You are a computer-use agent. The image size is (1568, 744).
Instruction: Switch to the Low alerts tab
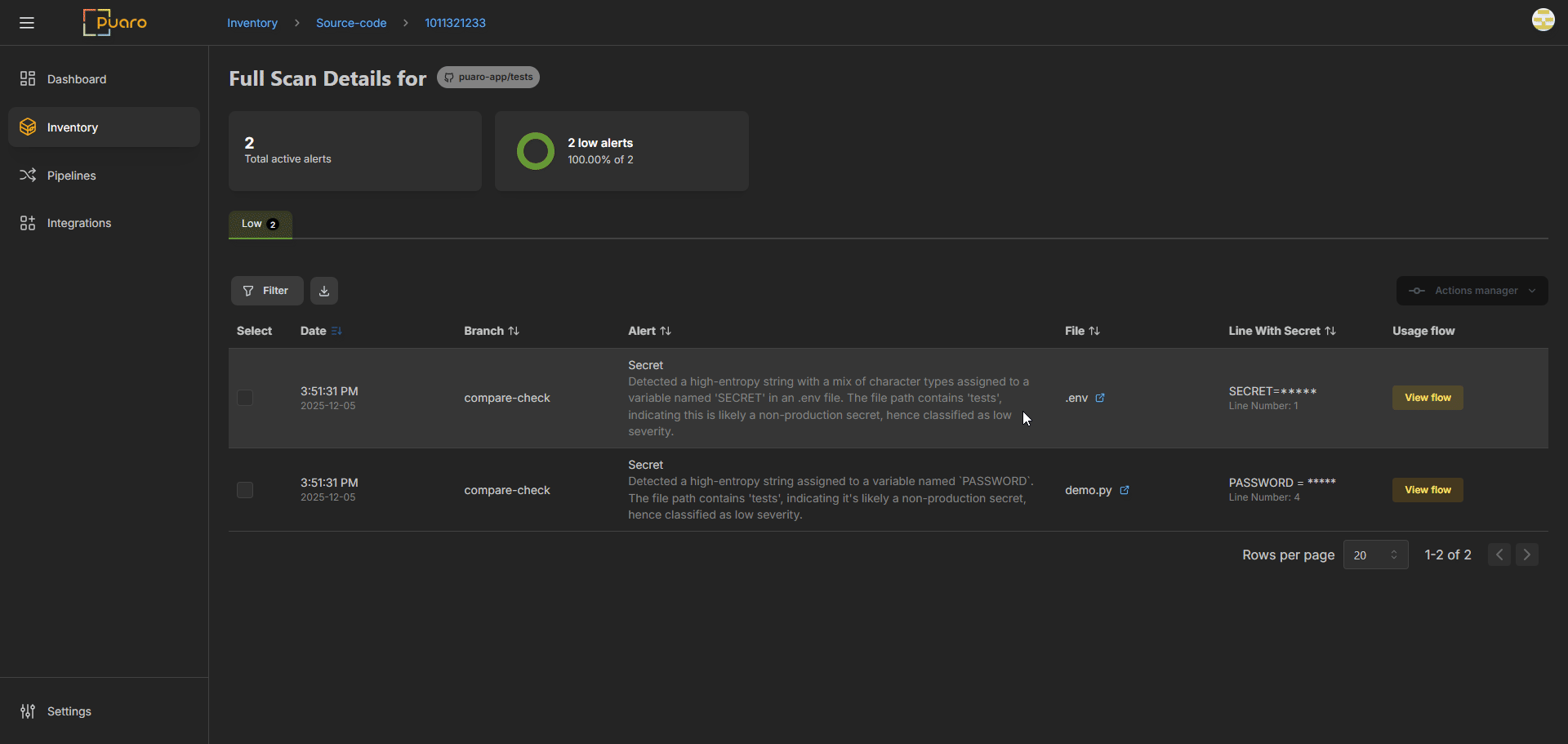pyautogui.click(x=260, y=224)
